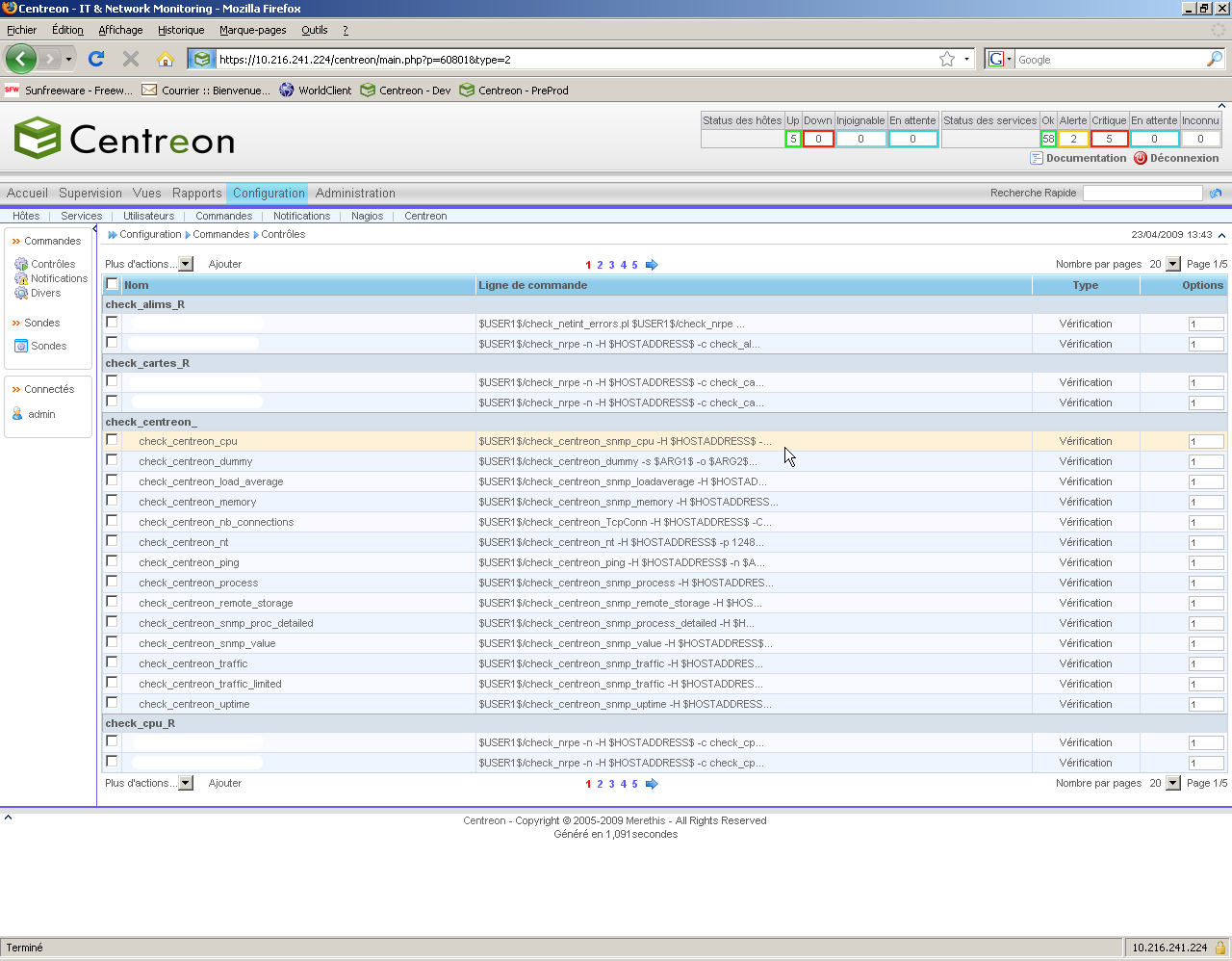Click the Centreon logo
1232x961 pixels.
click(125, 140)
